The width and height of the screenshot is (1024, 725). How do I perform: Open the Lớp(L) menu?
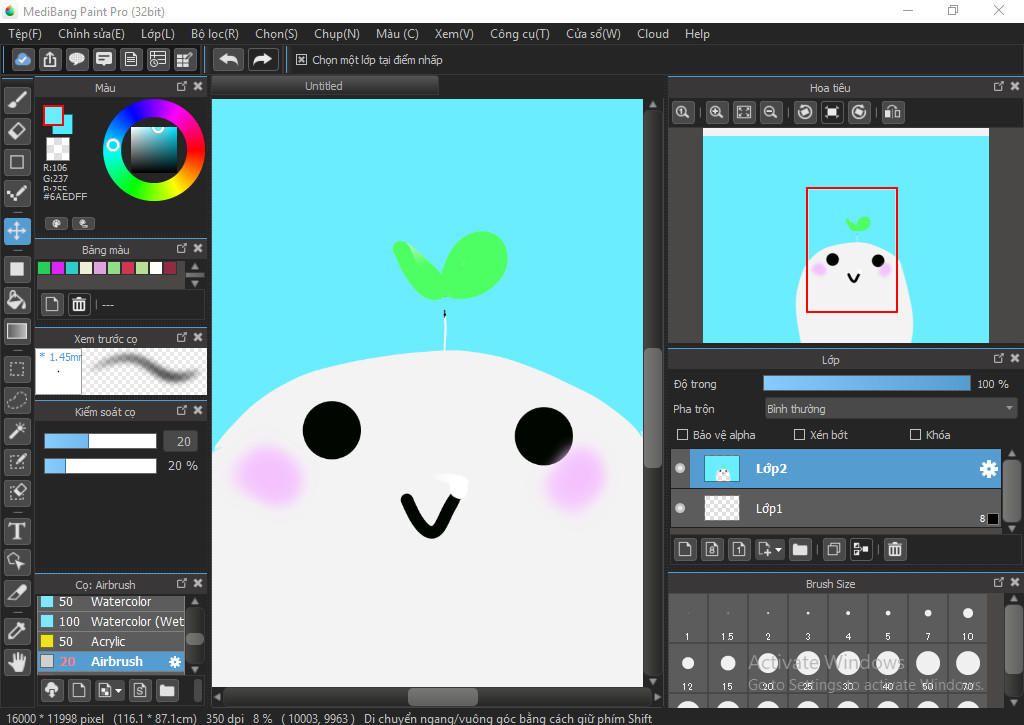pos(158,34)
